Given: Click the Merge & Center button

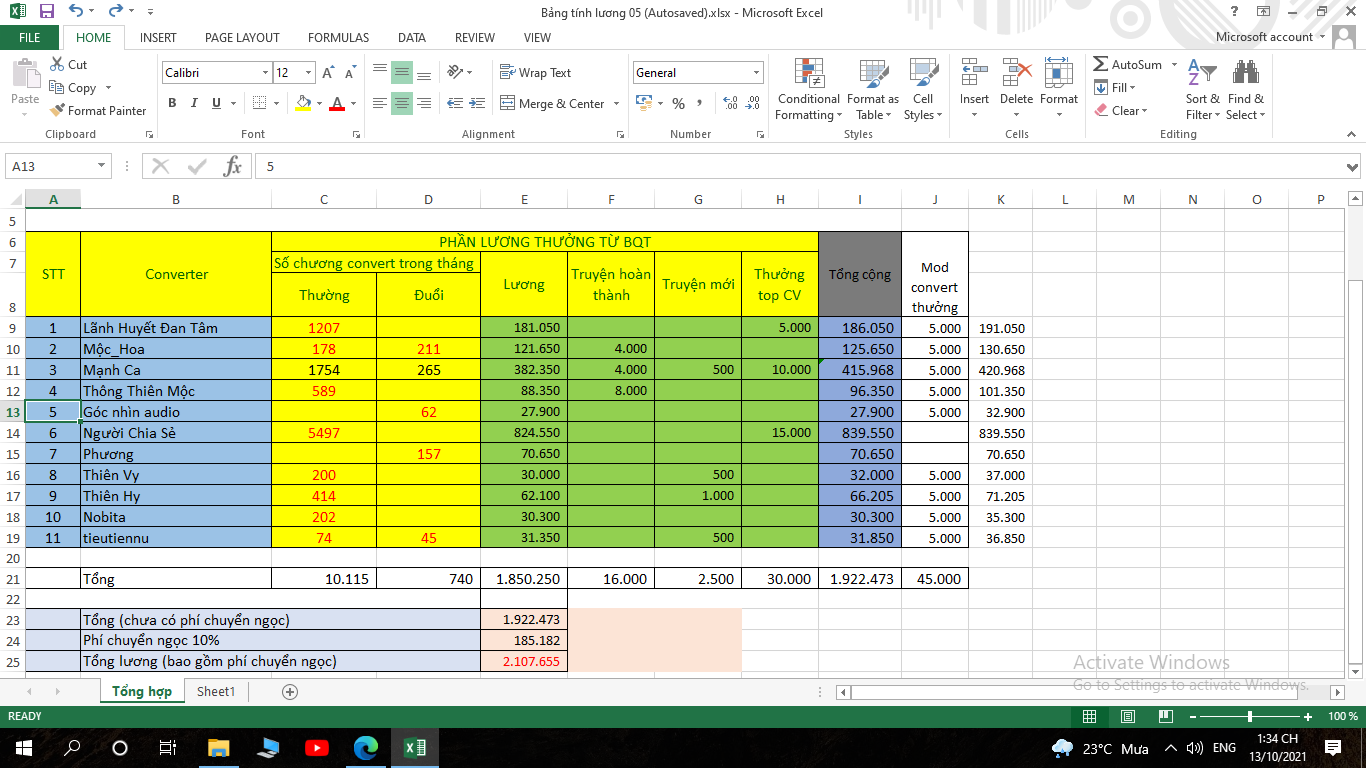Looking at the screenshot, I should pyautogui.click(x=561, y=103).
